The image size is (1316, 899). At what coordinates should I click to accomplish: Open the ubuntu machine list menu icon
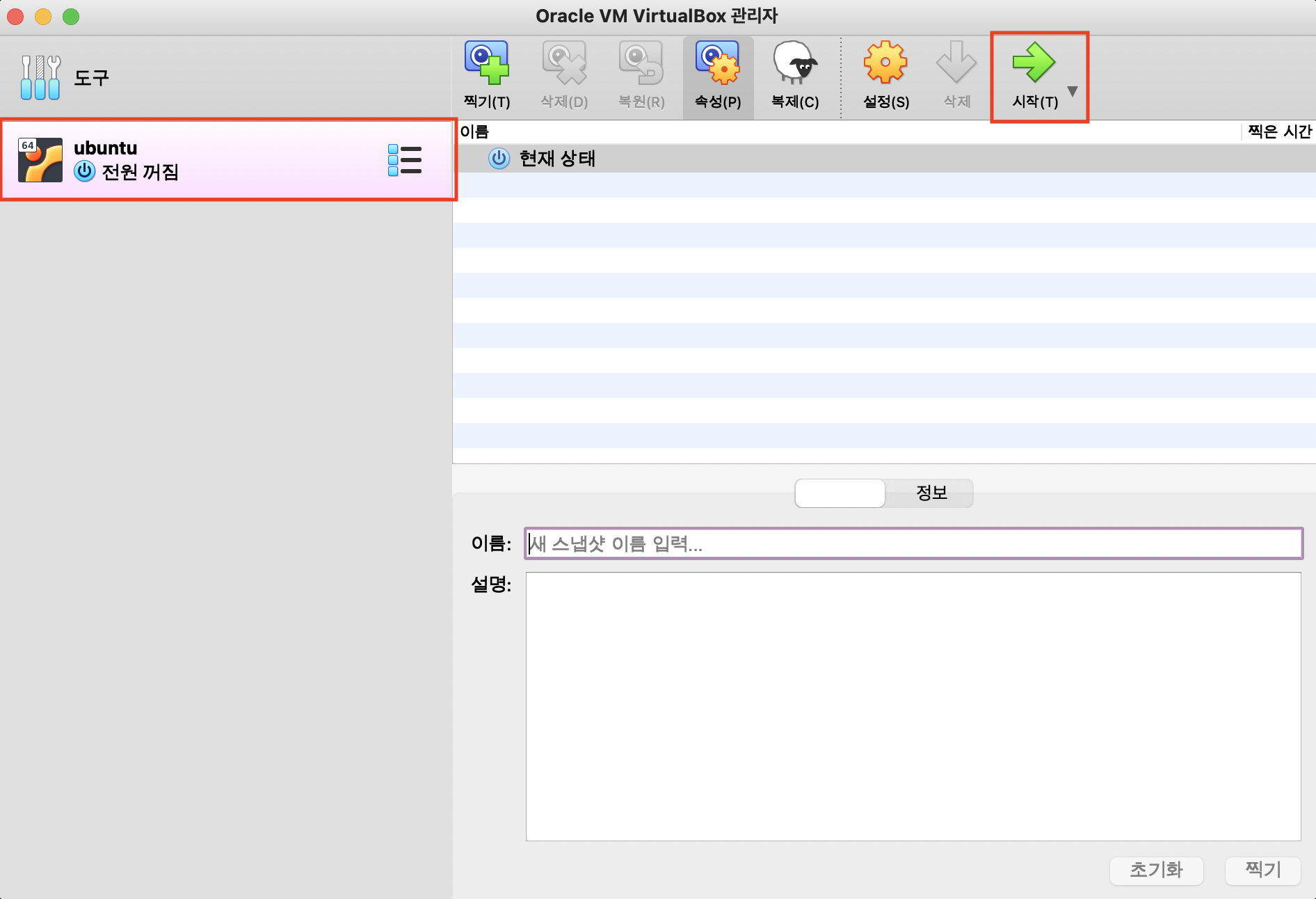pos(405,160)
